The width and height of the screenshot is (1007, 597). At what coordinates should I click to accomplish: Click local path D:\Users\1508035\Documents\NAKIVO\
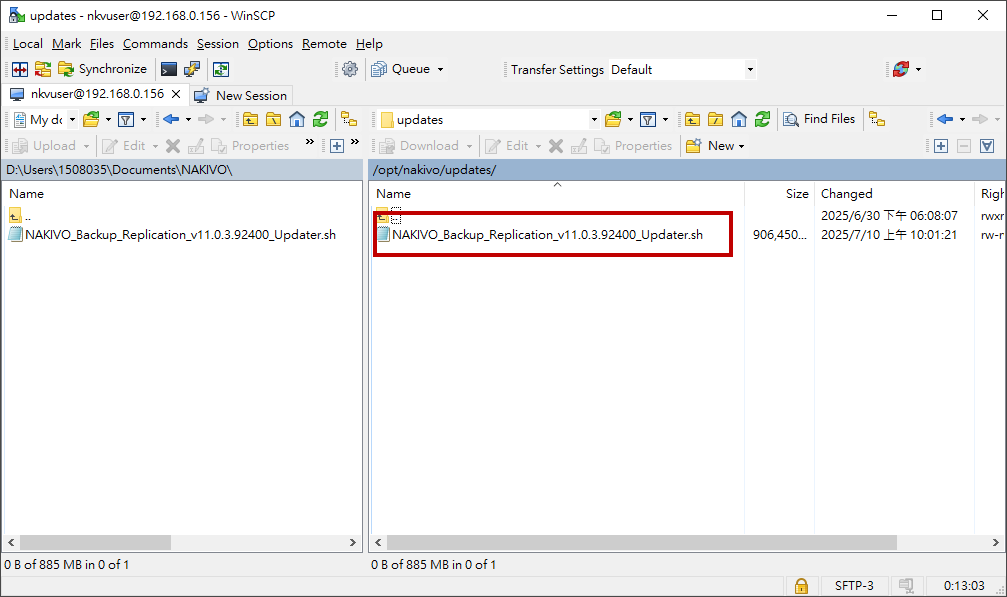pyautogui.click(x=119, y=169)
